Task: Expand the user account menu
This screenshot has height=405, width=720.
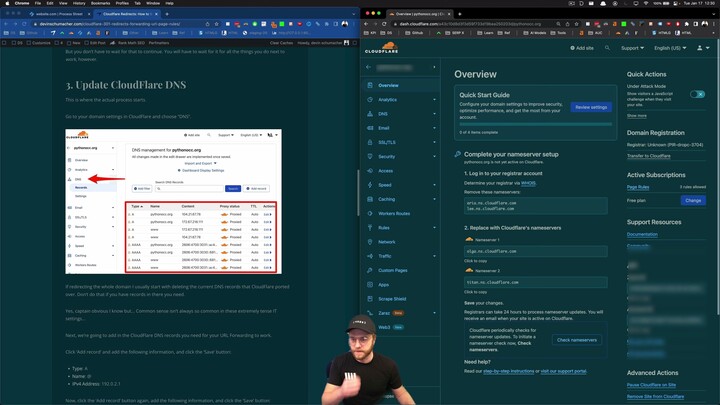Action: click(702, 48)
